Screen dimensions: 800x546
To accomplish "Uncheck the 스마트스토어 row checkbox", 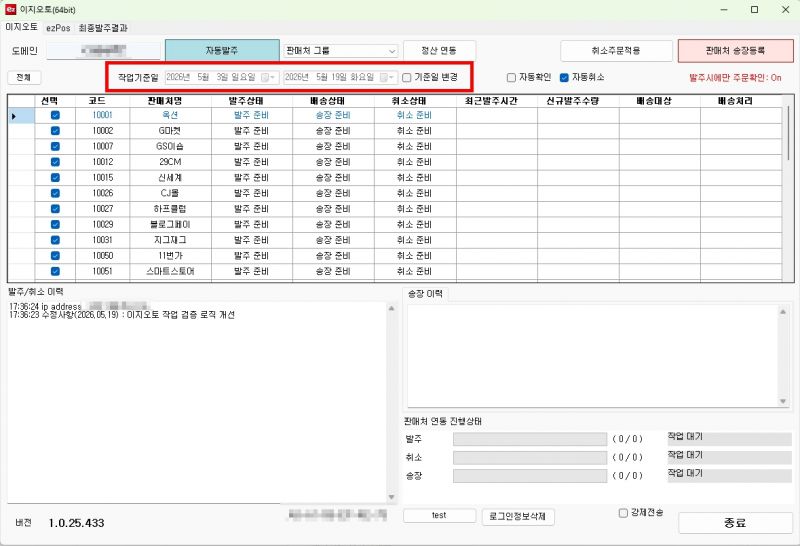I will (55, 271).
